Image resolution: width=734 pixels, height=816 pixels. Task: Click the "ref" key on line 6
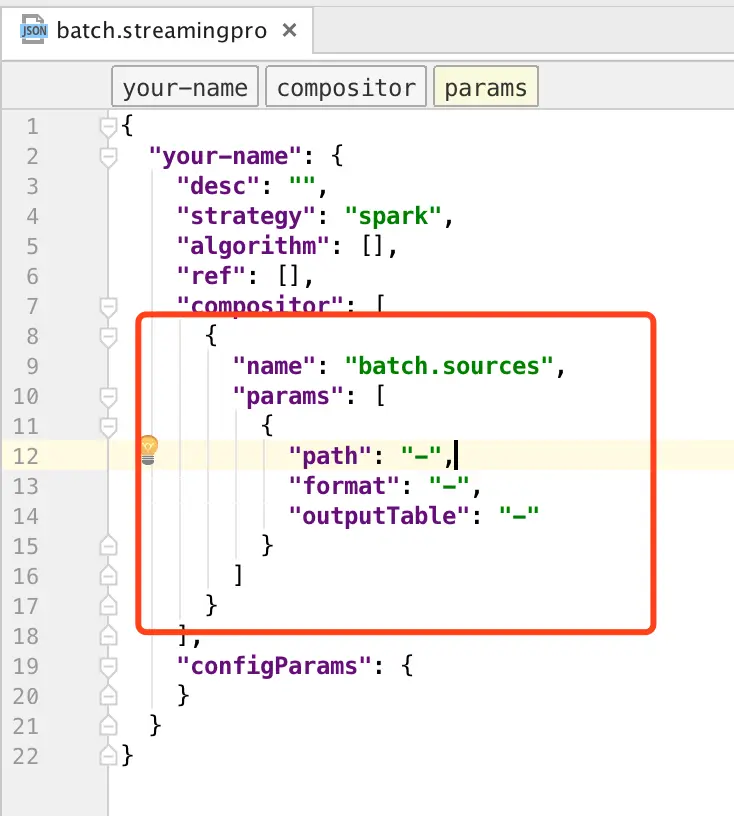point(211,276)
